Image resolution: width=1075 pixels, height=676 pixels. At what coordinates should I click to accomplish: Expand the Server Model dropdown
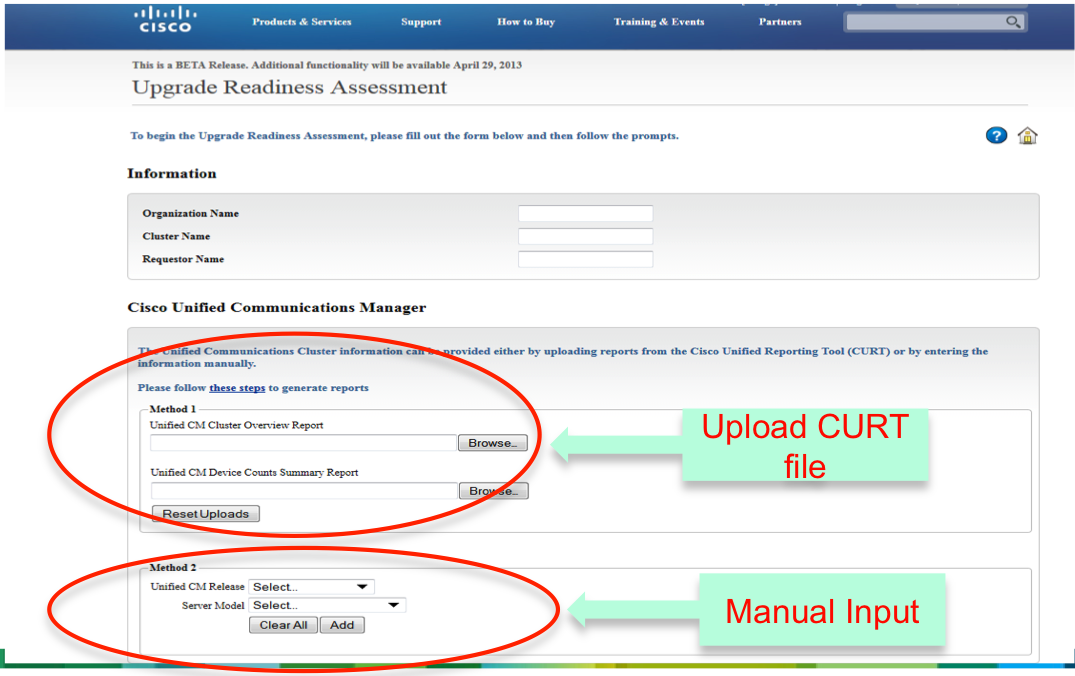327,605
